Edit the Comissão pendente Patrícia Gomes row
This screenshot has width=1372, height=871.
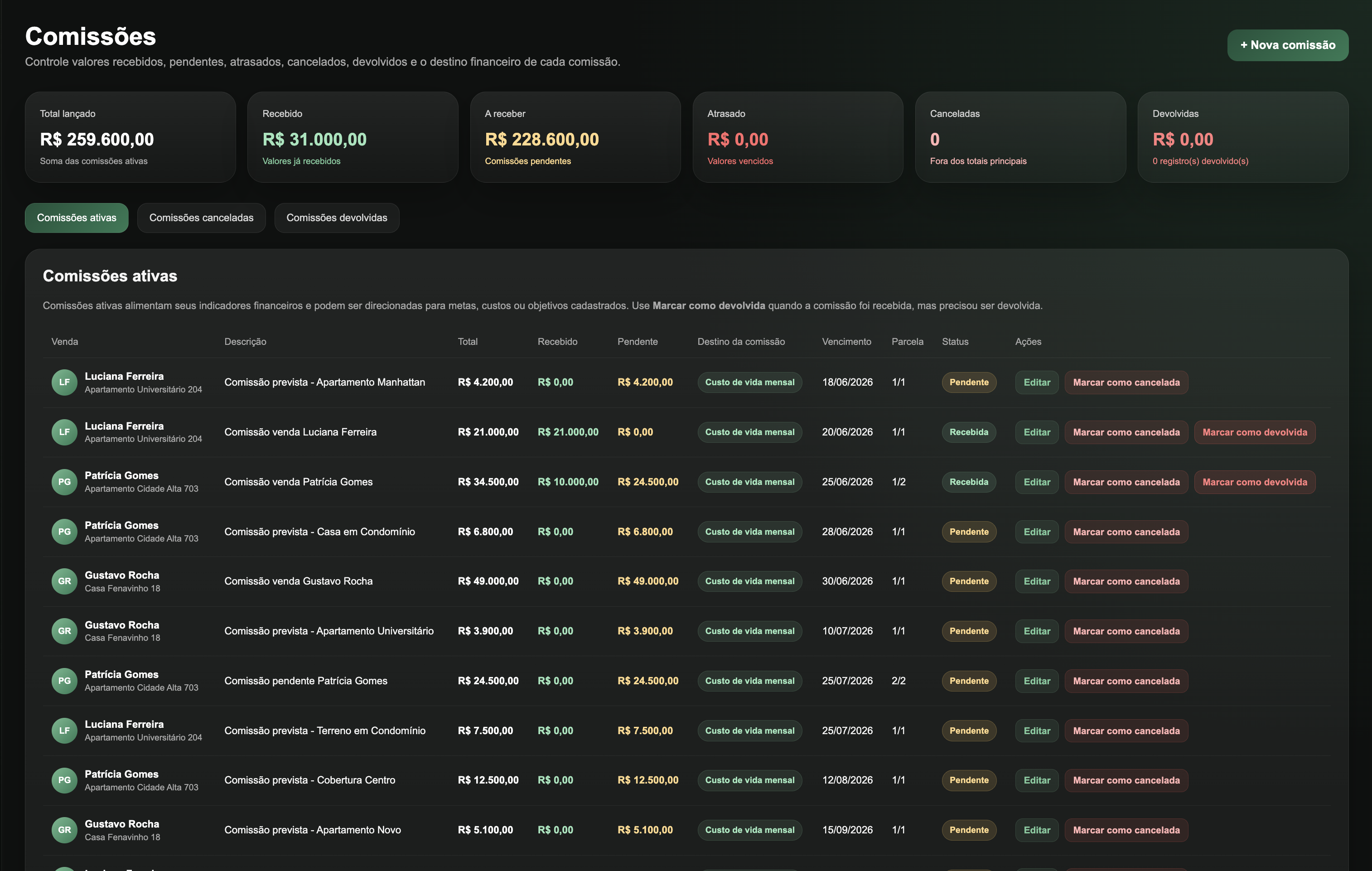(1036, 681)
